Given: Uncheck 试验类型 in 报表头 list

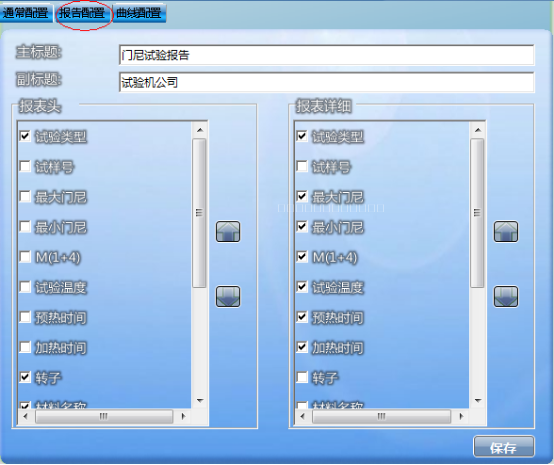Looking at the screenshot, I should pos(25,136).
